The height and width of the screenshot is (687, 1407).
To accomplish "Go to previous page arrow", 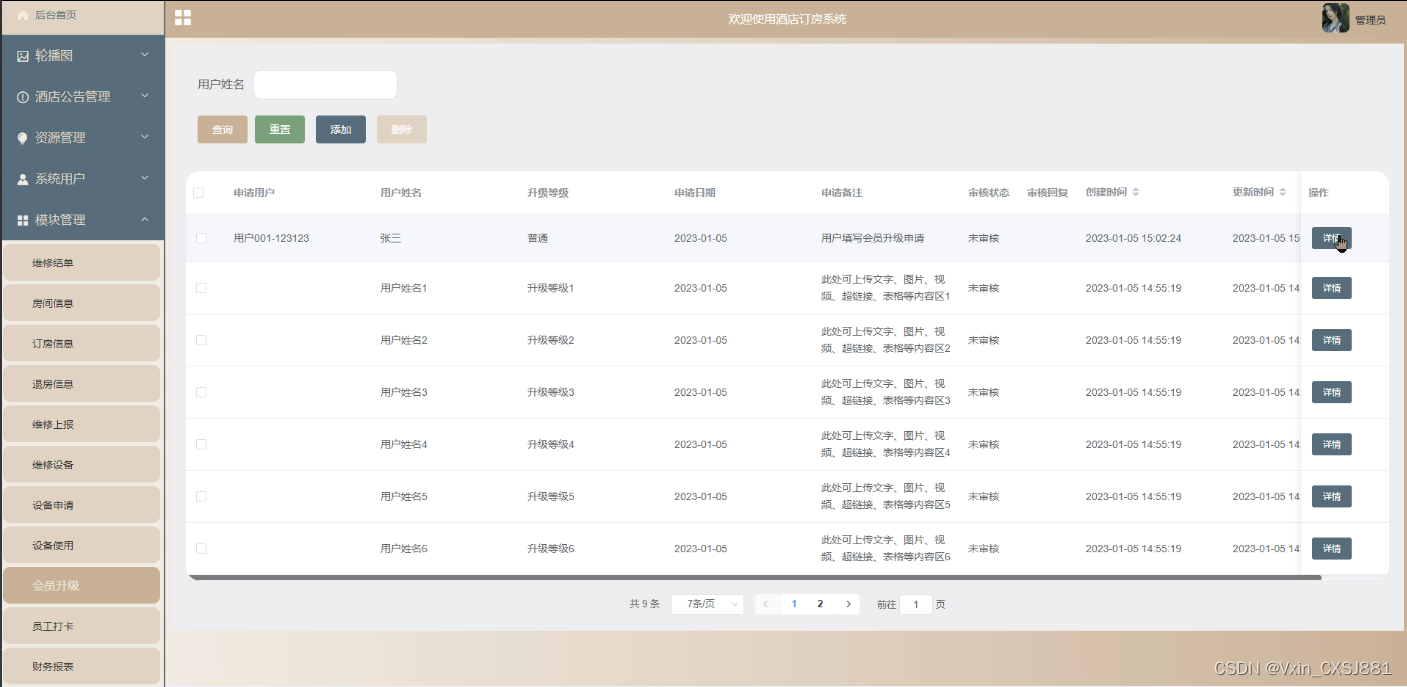I will tap(767, 604).
